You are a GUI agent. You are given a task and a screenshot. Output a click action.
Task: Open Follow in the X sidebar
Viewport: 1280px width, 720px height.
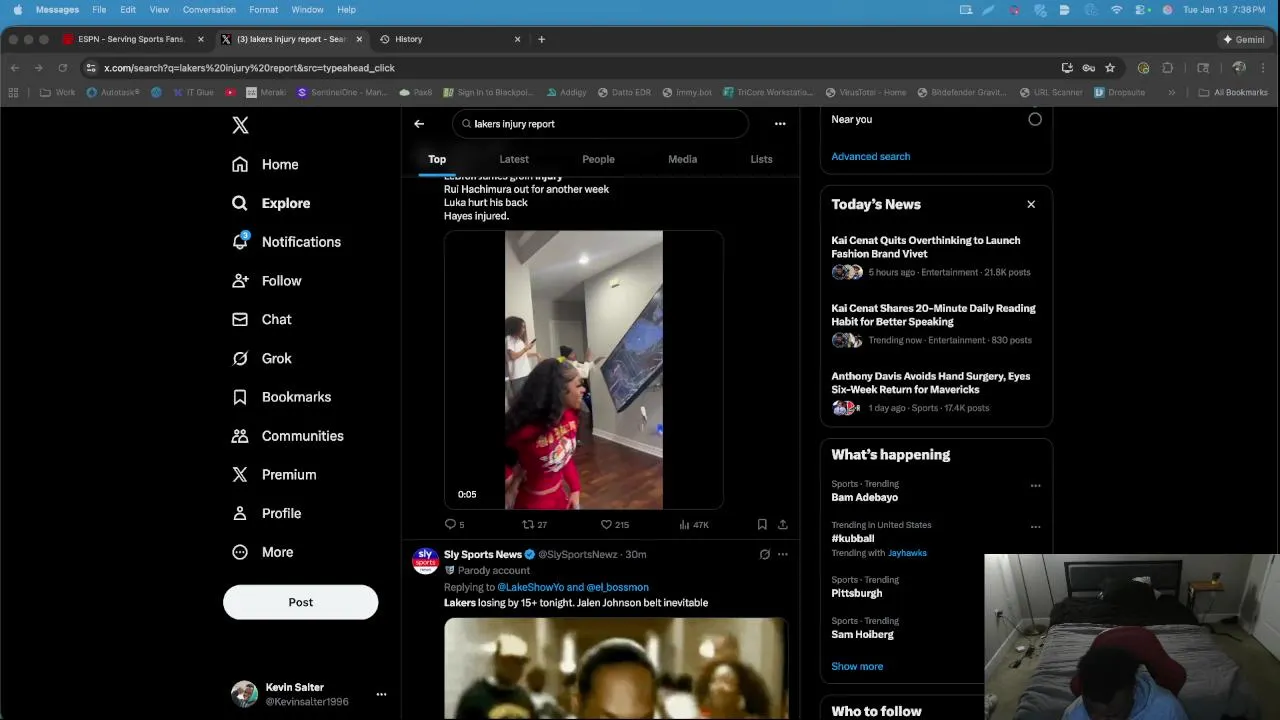(267, 281)
